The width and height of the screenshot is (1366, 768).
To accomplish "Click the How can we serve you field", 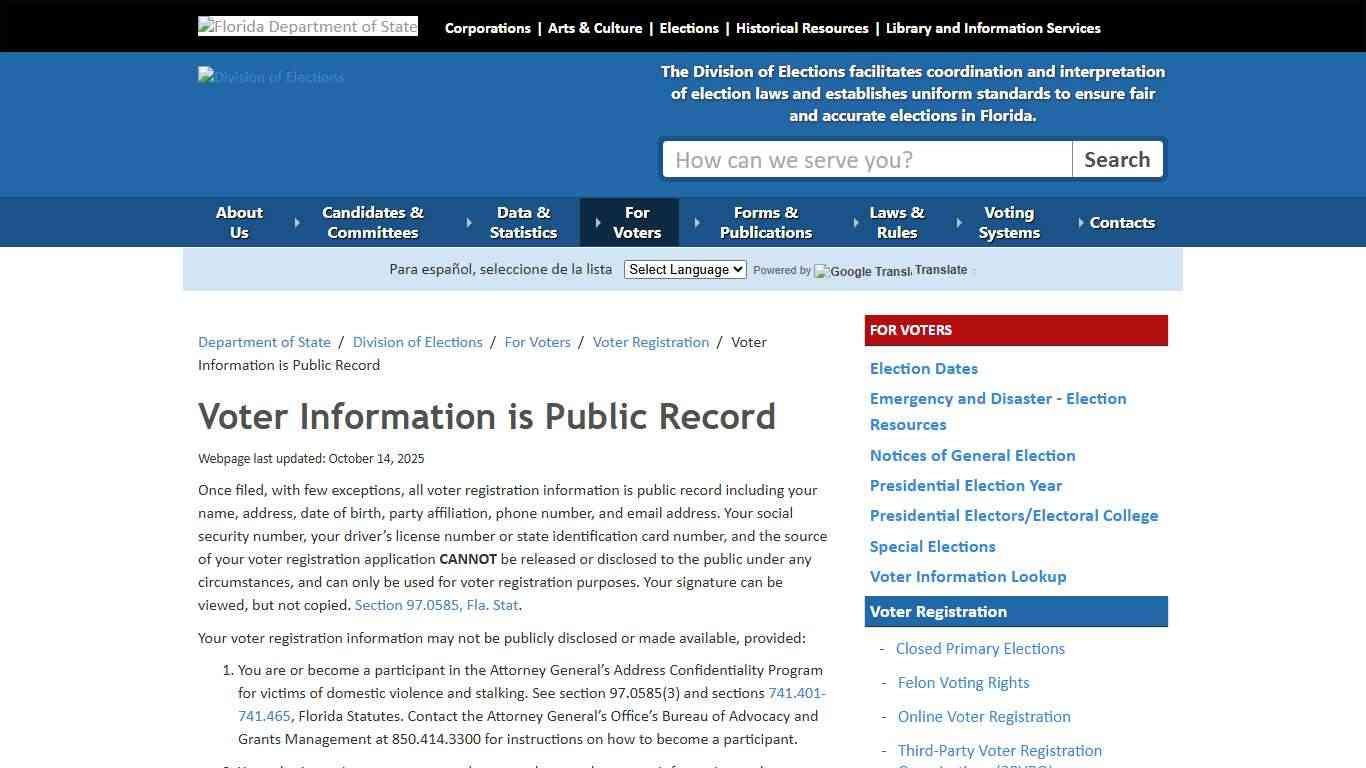I will click(x=866, y=159).
